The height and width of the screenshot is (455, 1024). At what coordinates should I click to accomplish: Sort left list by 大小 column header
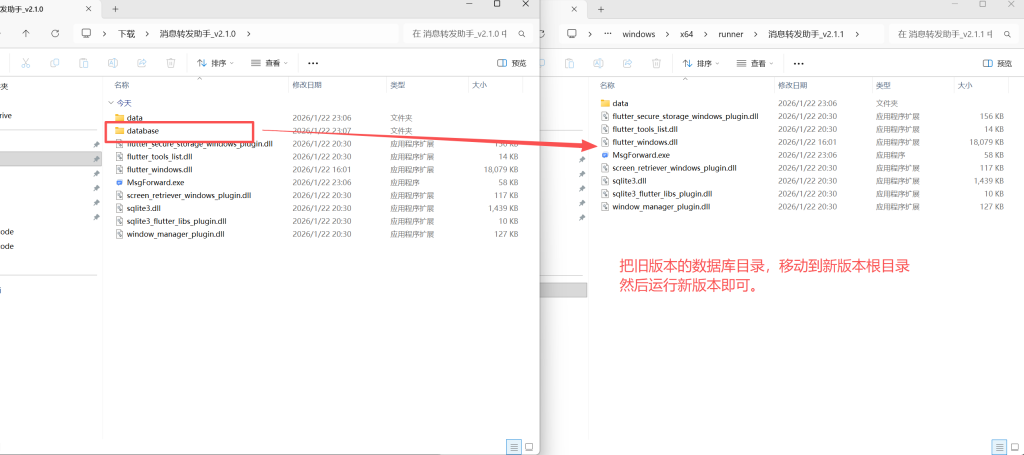coord(479,85)
